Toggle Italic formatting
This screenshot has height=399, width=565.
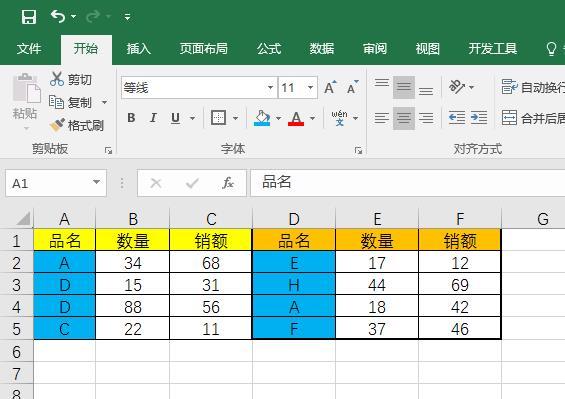point(153,118)
